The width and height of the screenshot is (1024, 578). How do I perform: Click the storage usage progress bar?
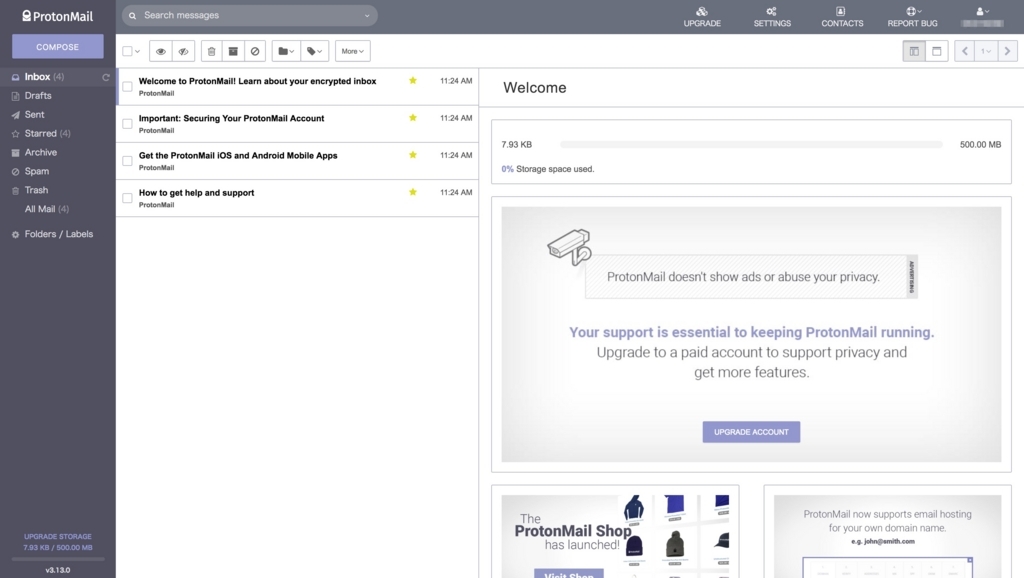click(x=751, y=144)
